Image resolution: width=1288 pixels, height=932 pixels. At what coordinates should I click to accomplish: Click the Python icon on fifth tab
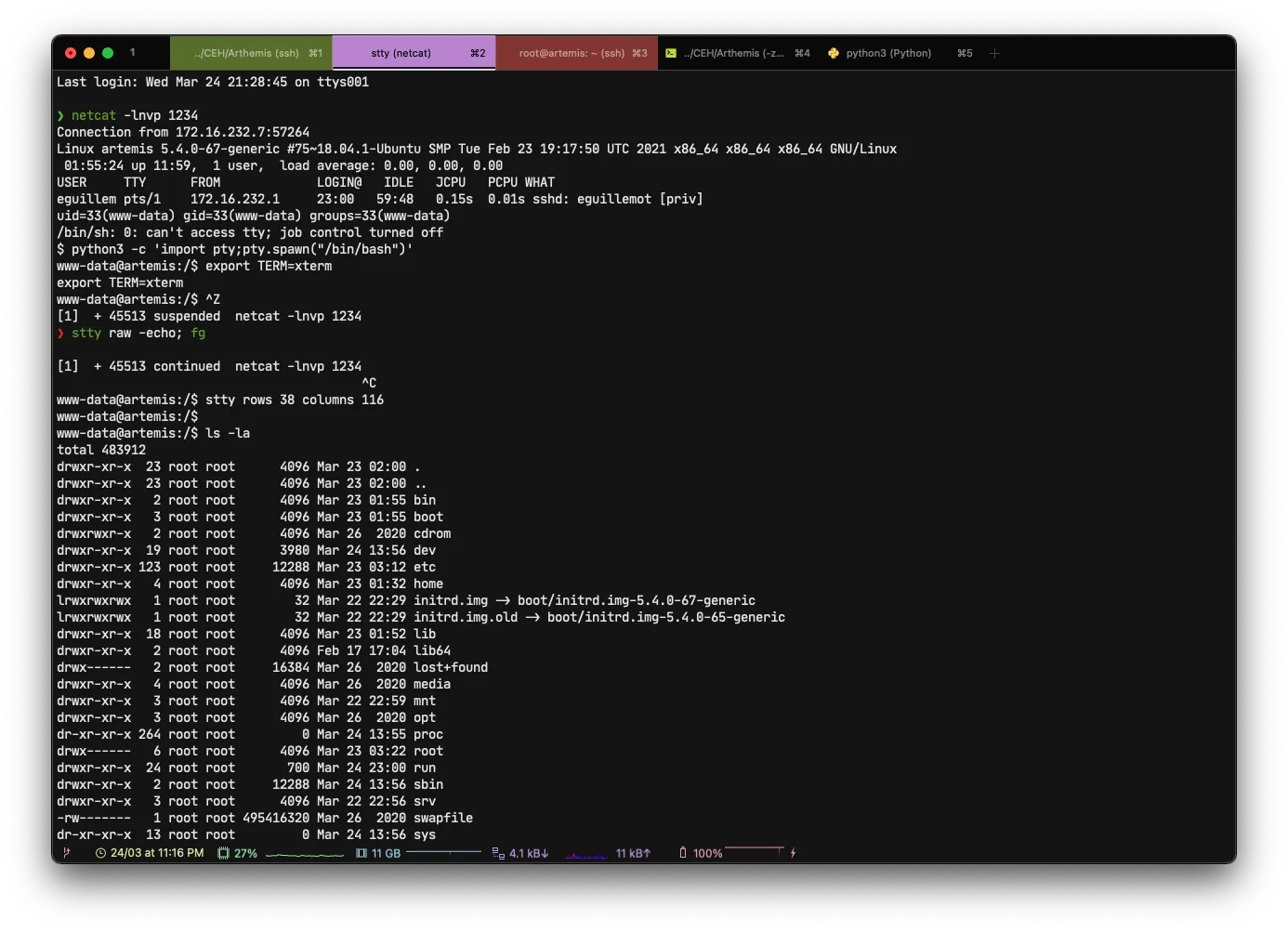pyautogui.click(x=834, y=54)
